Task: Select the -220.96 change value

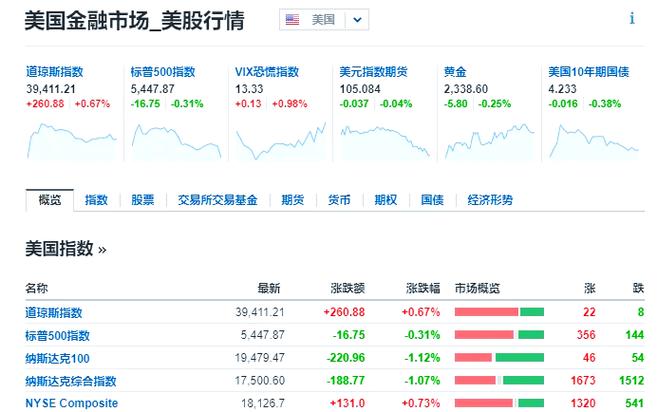Action: coord(346,358)
